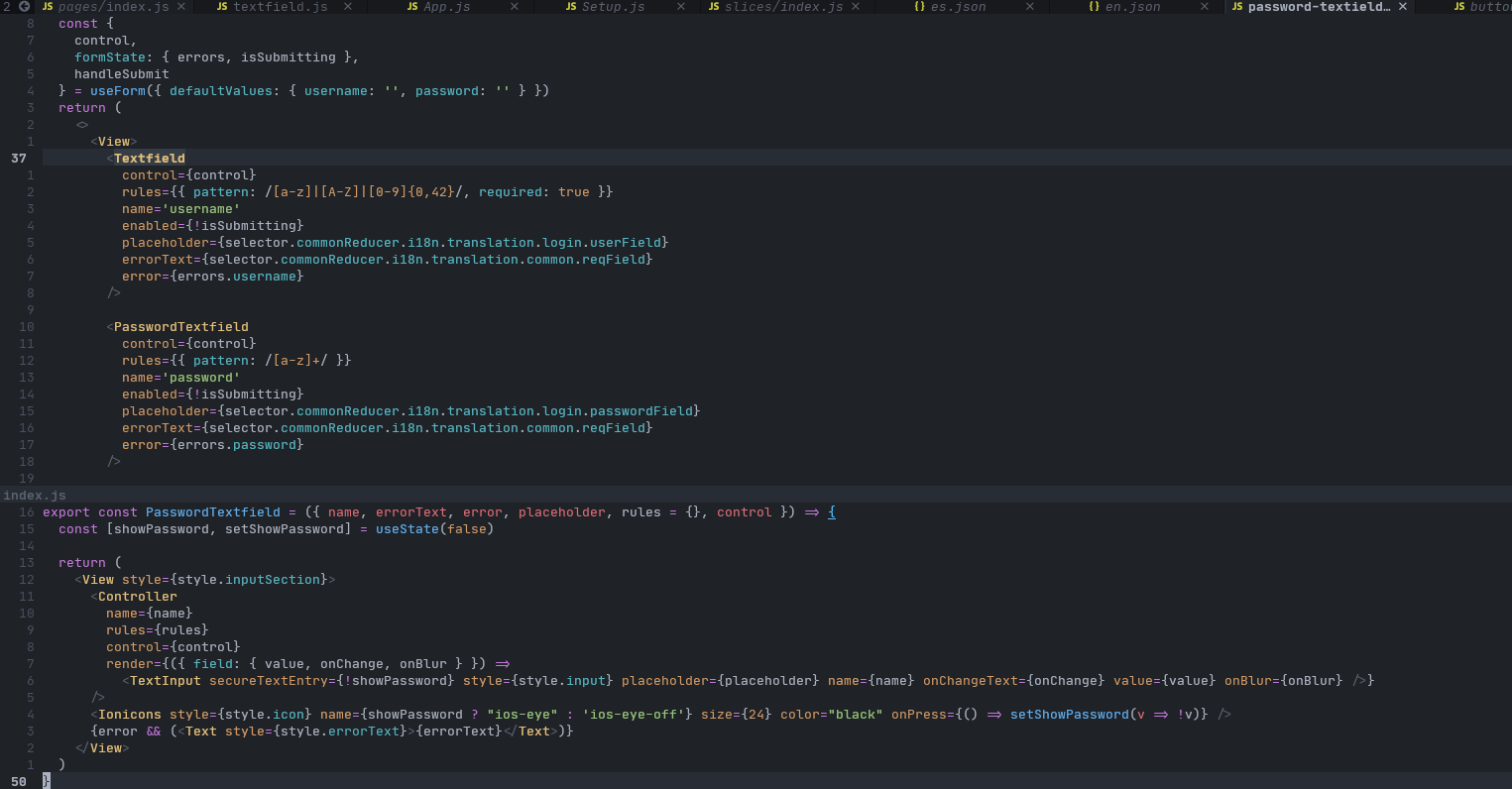Image resolution: width=1512 pixels, height=789 pixels.
Task: Click the JS icon on slices/index.js tab
Action: (714, 7)
